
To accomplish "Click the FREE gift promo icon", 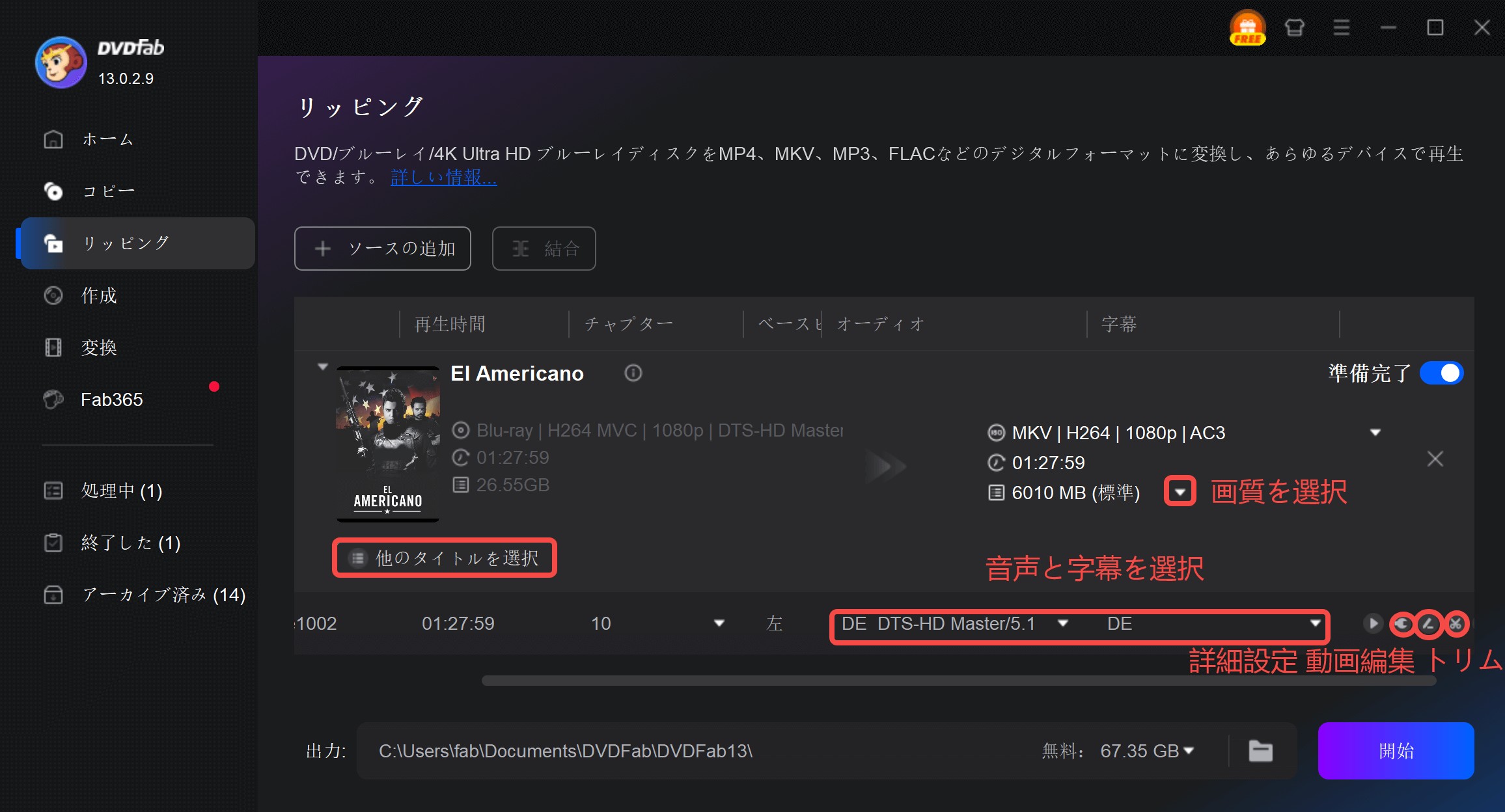I will (x=1247, y=27).
